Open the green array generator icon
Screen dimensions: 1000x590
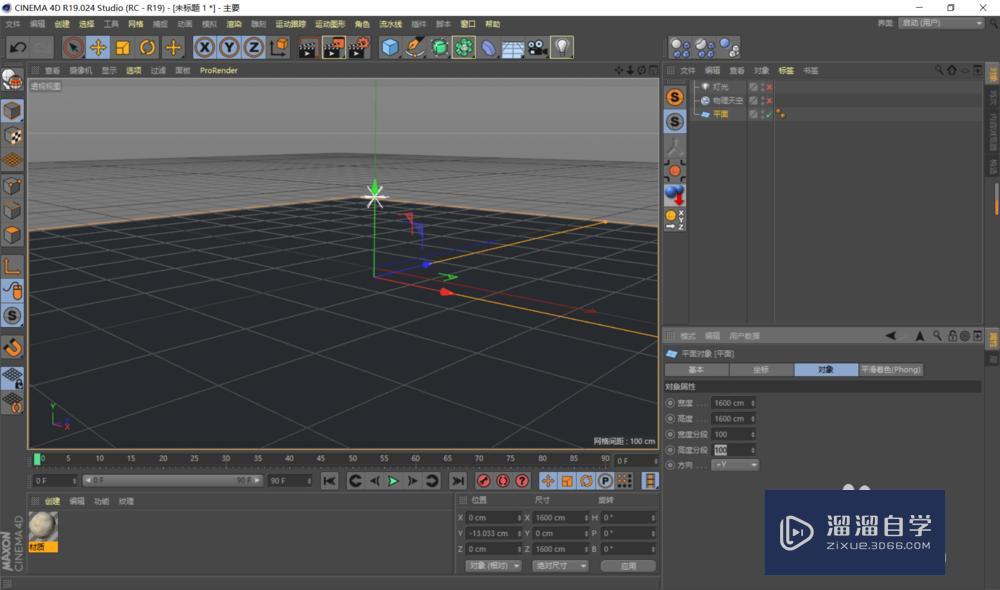pyautogui.click(x=464, y=47)
